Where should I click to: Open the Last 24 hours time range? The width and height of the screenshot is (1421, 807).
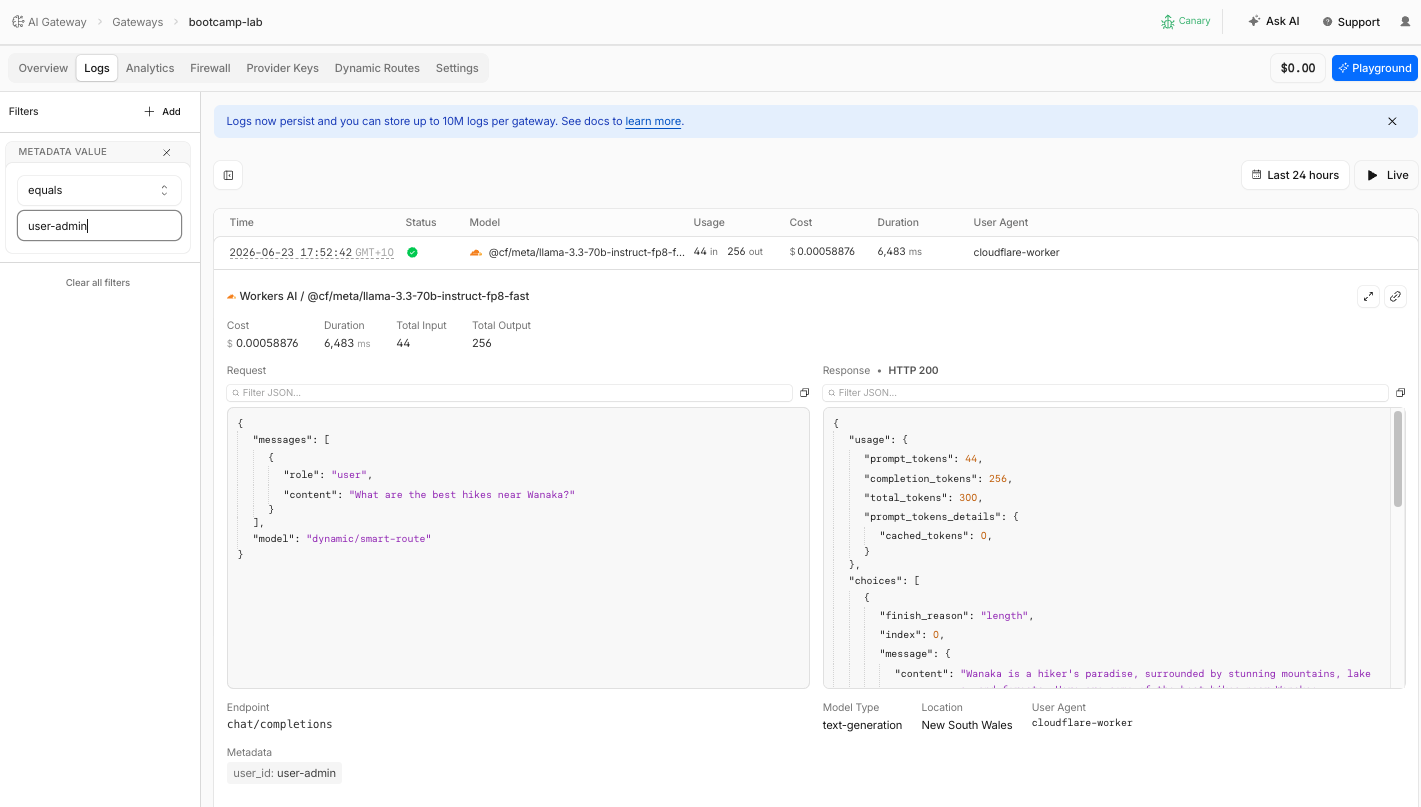(1295, 175)
